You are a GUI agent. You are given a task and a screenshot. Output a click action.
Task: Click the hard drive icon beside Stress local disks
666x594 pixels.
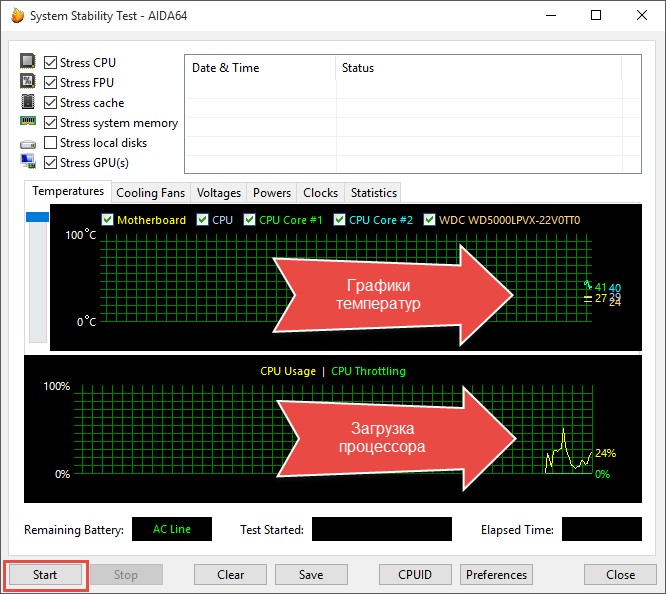[x=28, y=144]
